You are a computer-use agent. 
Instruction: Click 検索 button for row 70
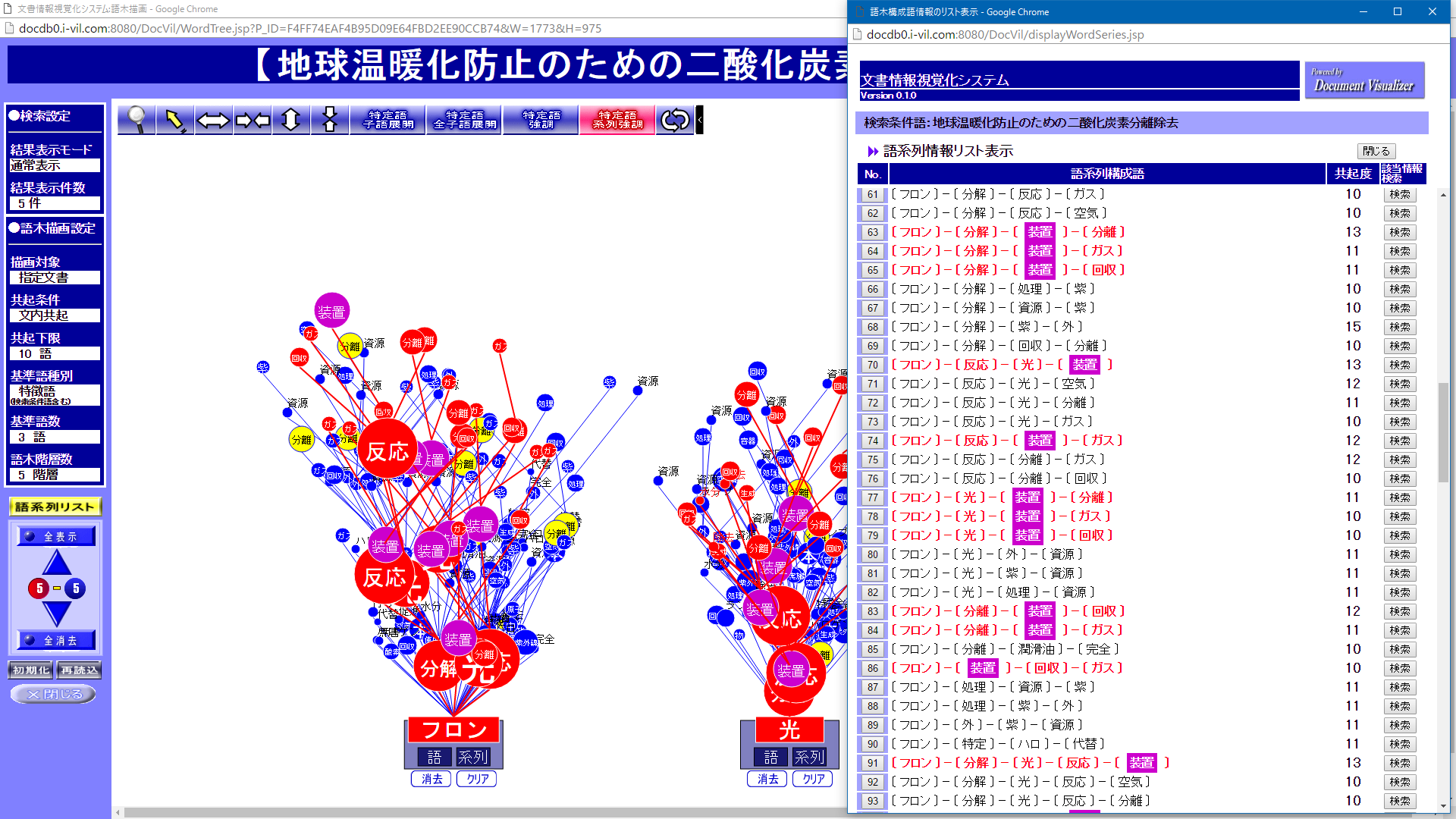coord(1400,365)
